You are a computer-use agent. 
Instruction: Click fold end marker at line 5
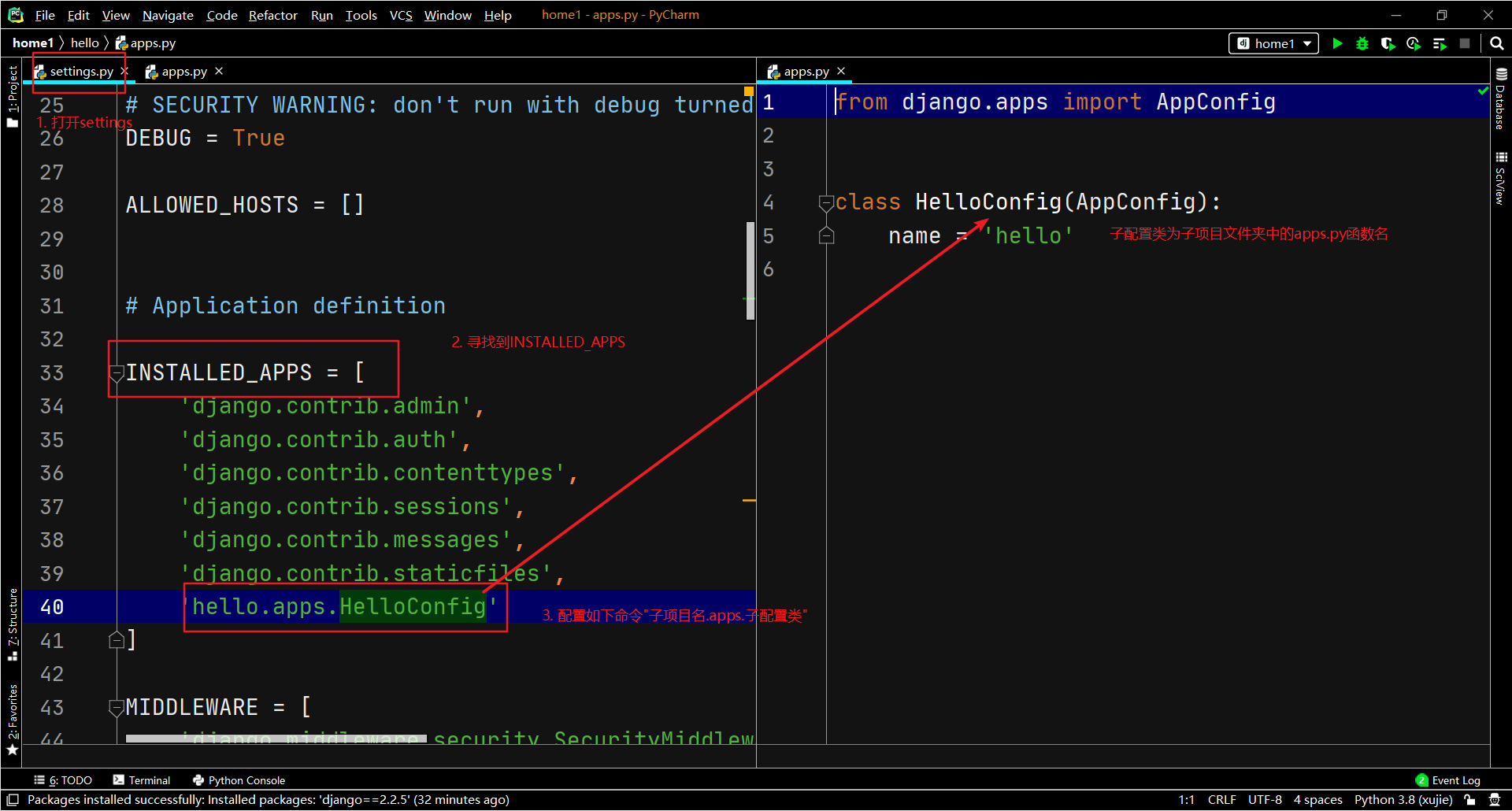click(826, 235)
